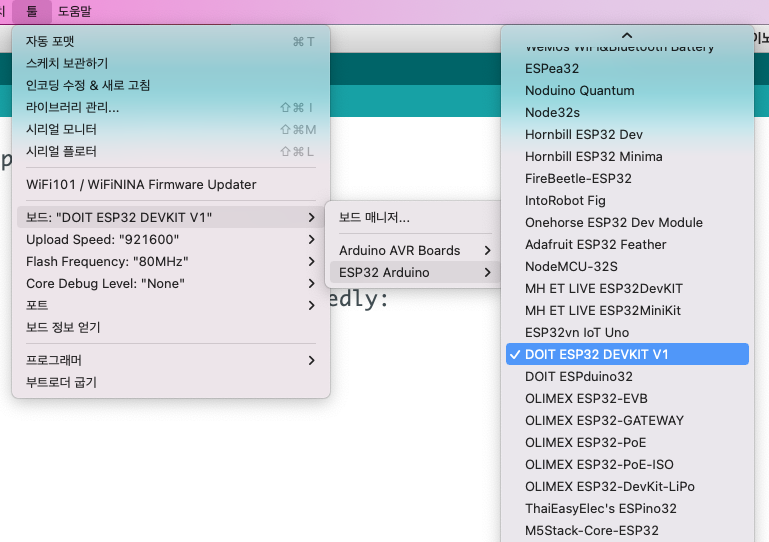Choose M5Stack-Core-ESP32 board

tap(627, 531)
